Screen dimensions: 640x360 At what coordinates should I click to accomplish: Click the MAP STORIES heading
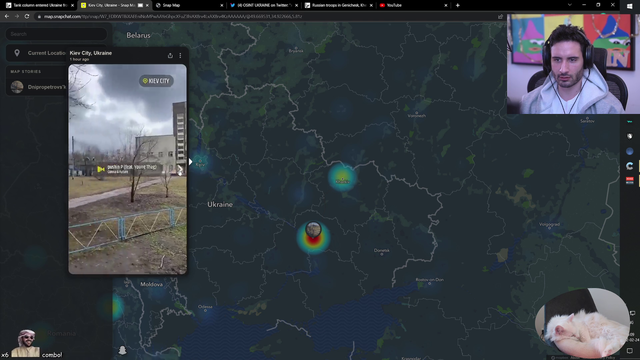pyautogui.click(x=26, y=71)
